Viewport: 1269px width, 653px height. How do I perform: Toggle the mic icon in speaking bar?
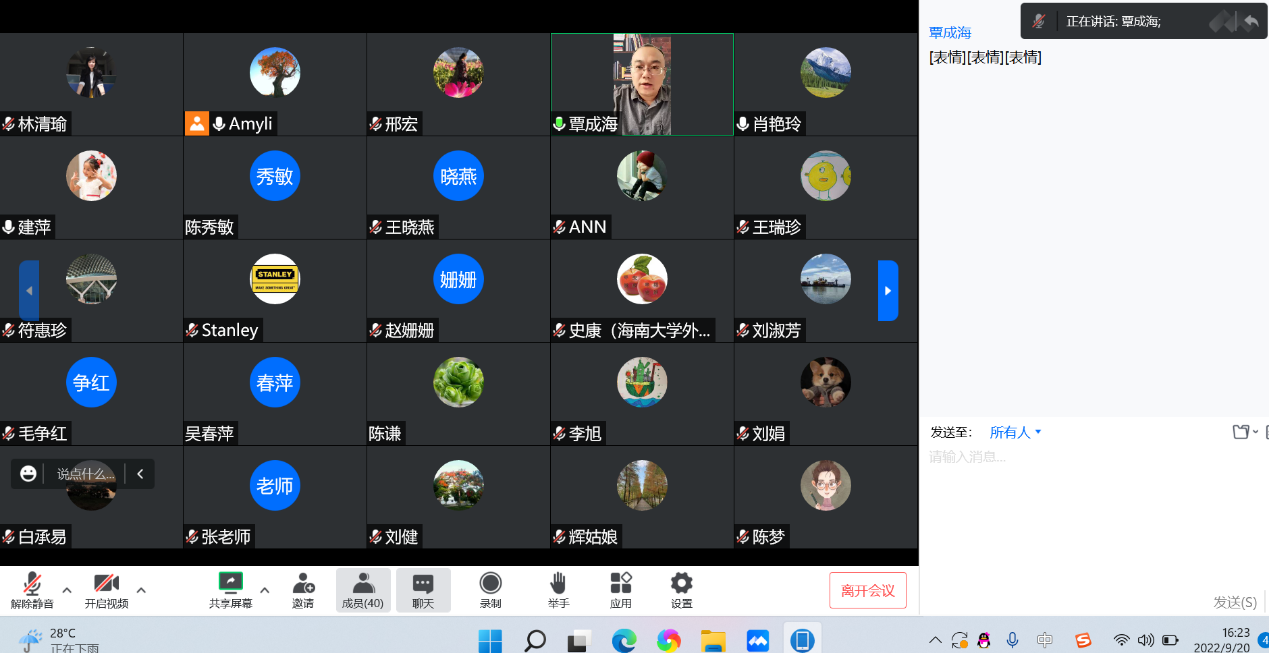point(1040,21)
